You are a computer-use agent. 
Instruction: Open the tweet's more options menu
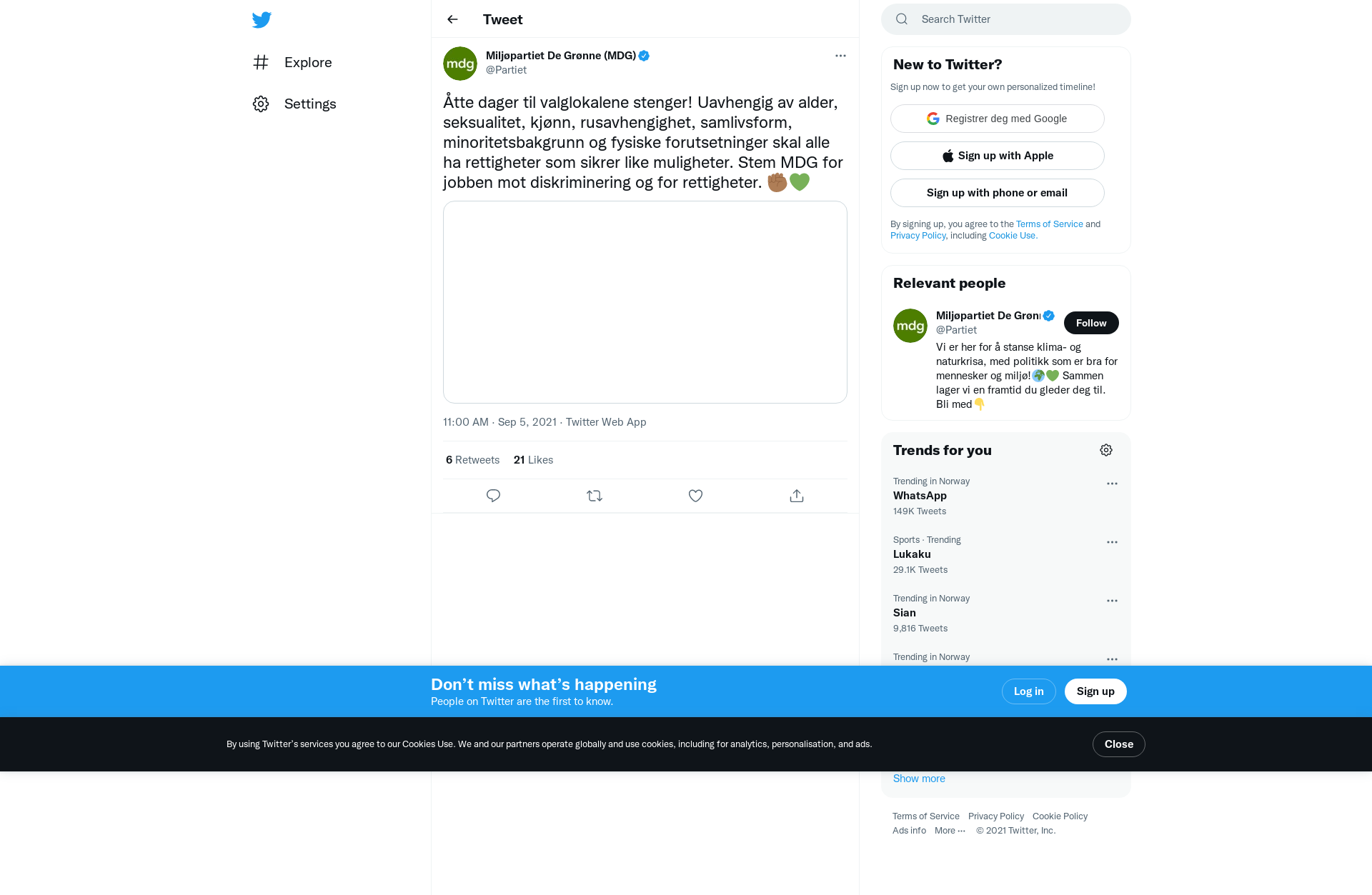pos(840,56)
